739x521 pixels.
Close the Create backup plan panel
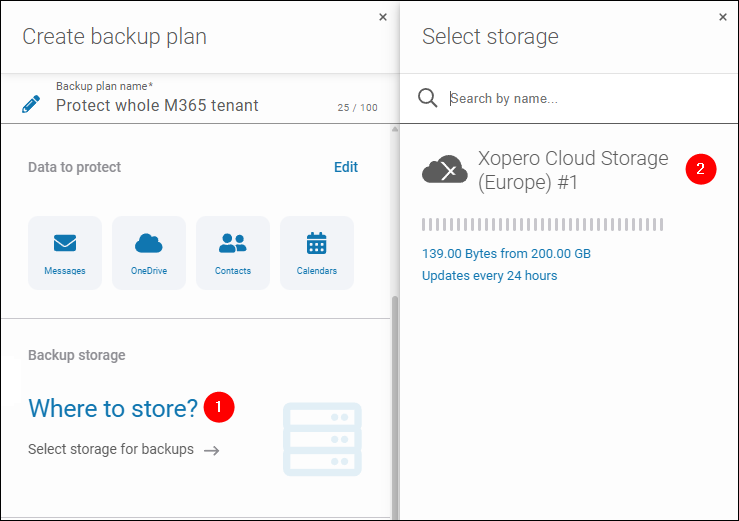coord(383,17)
